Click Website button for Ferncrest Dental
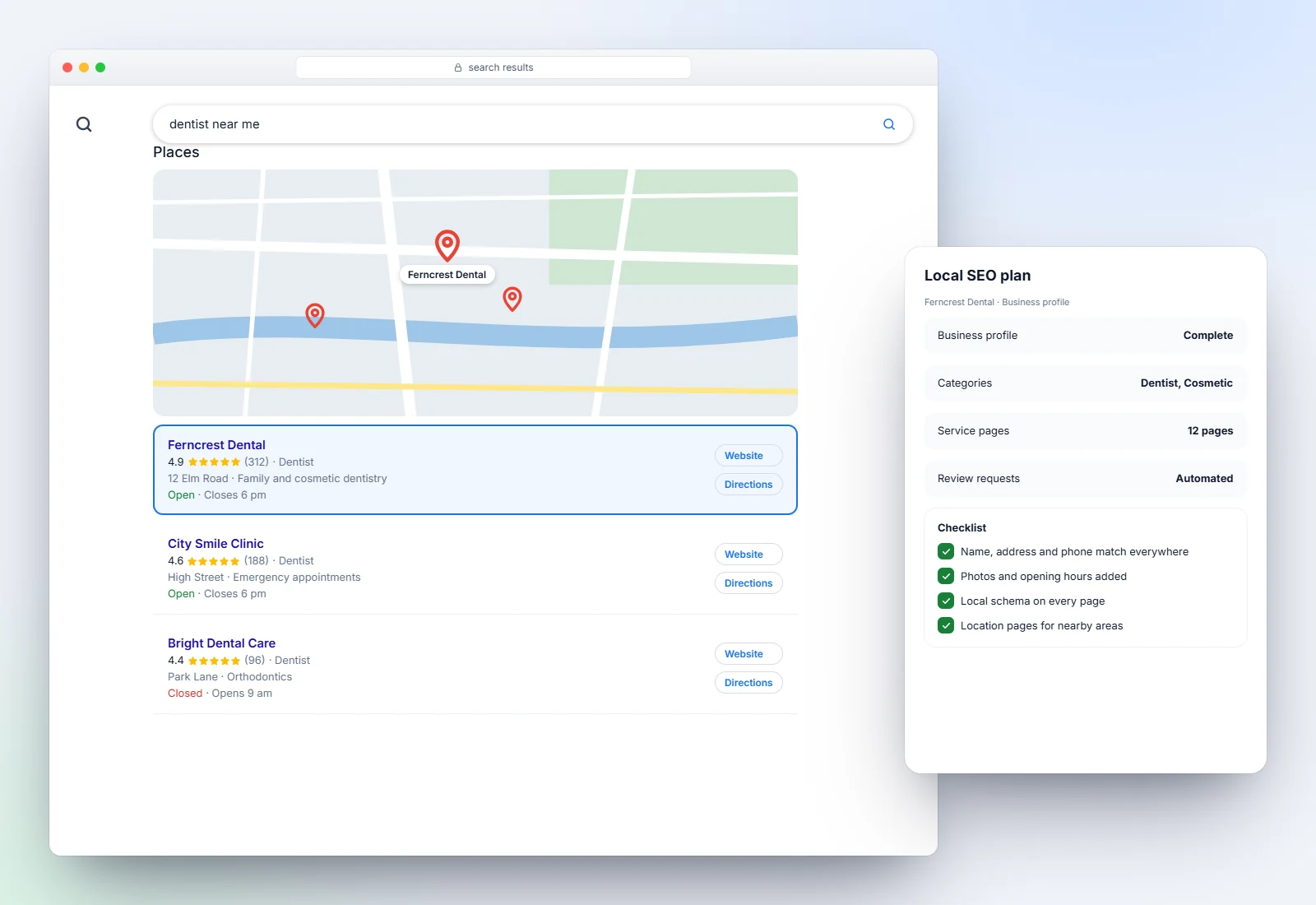The image size is (1316, 905). [x=748, y=456]
